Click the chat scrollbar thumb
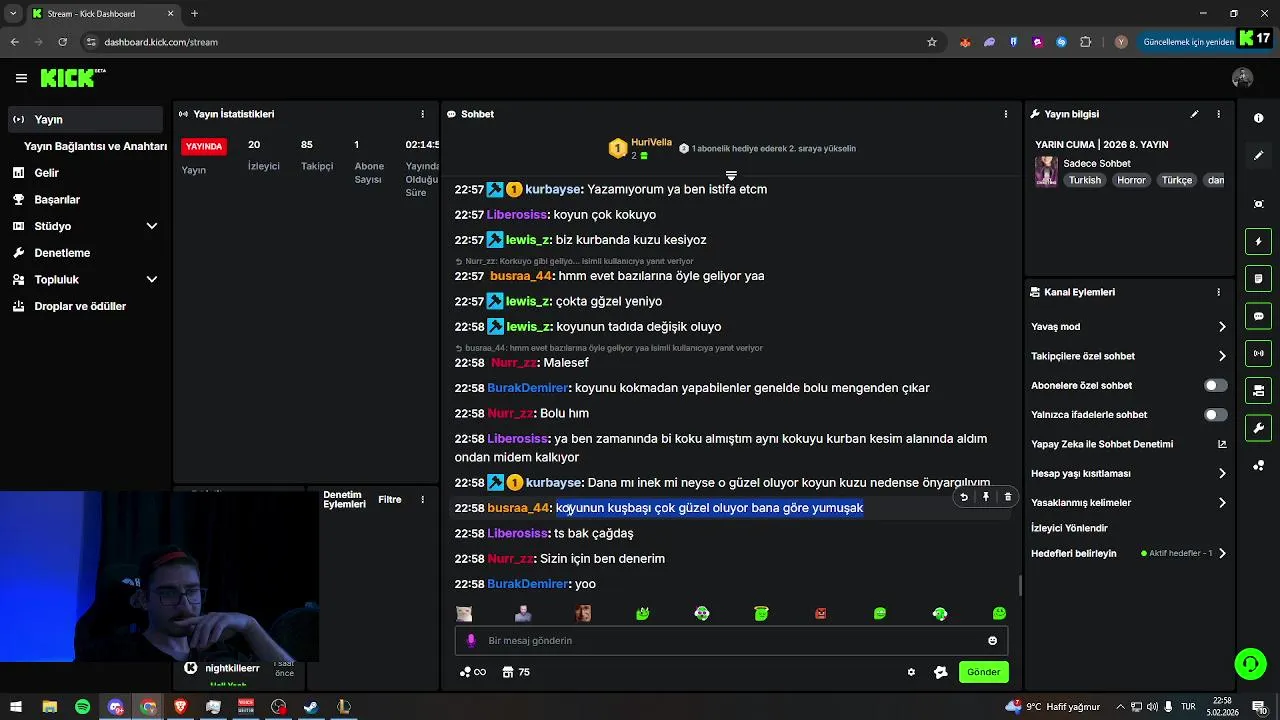1280x720 pixels. point(1020,585)
